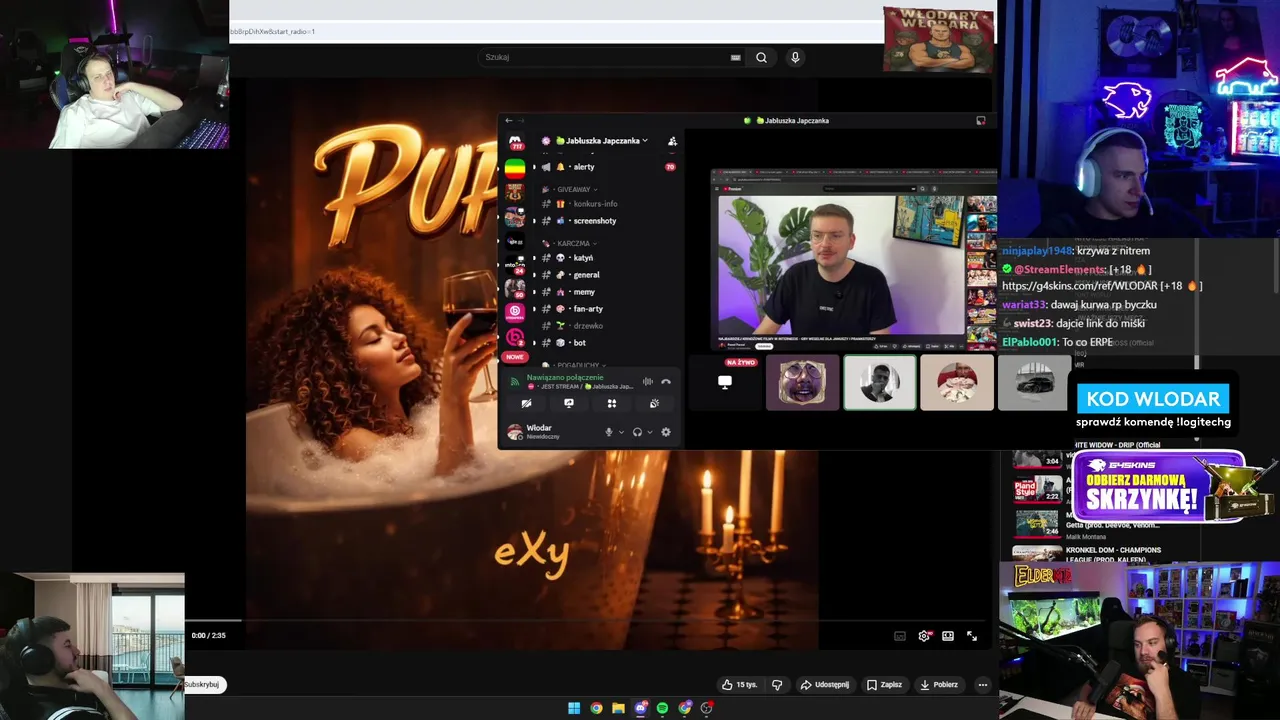This screenshot has height=720, width=1280.
Task: Open the katyń channel
Action: tap(608, 258)
